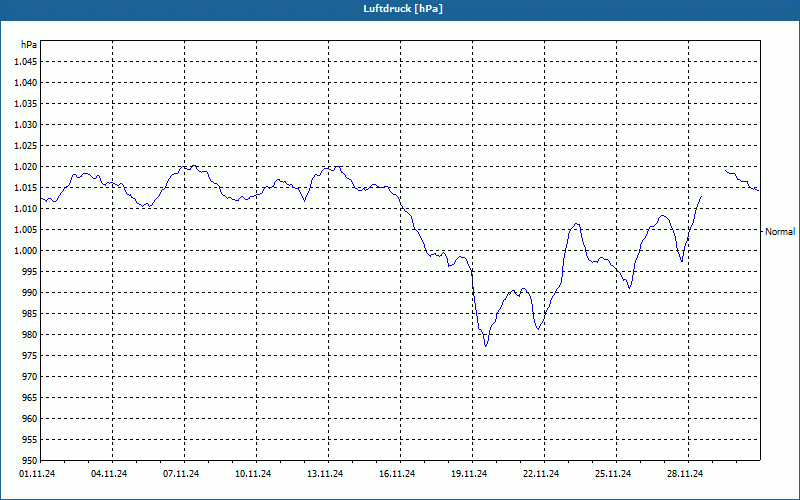The image size is (800, 500).
Task: Click the Normal pressure marker label
Action: [x=780, y=232]
